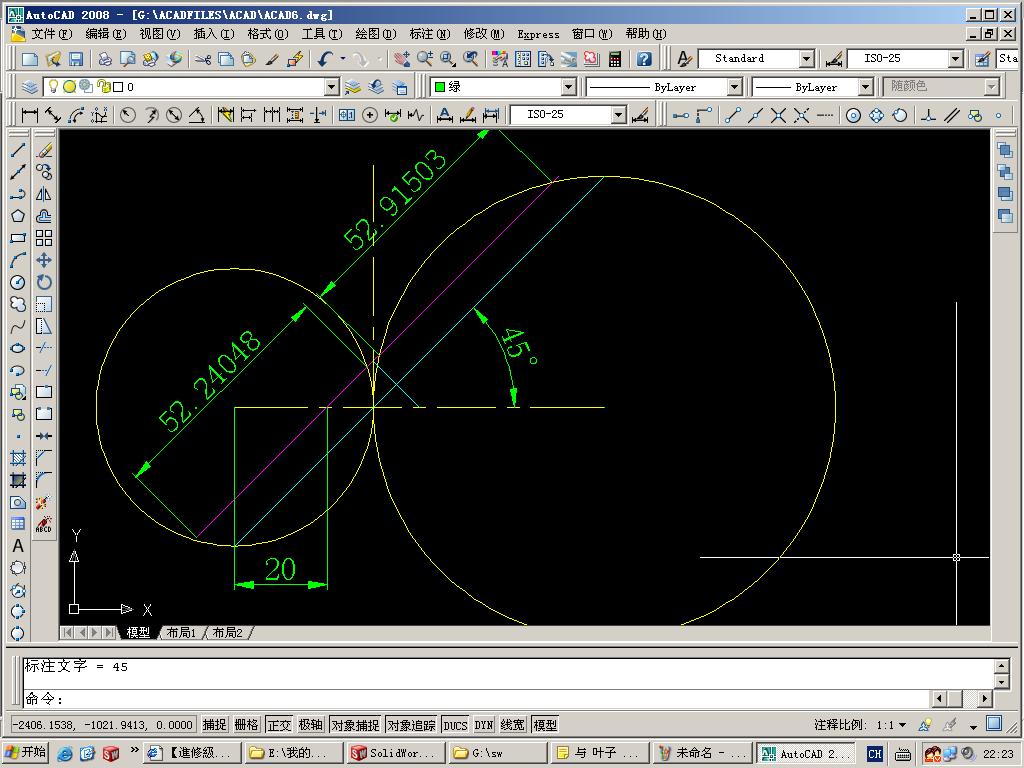1024x768 pixels.
Task: Select the Linear dimension tool
Action: click(29, 116)
